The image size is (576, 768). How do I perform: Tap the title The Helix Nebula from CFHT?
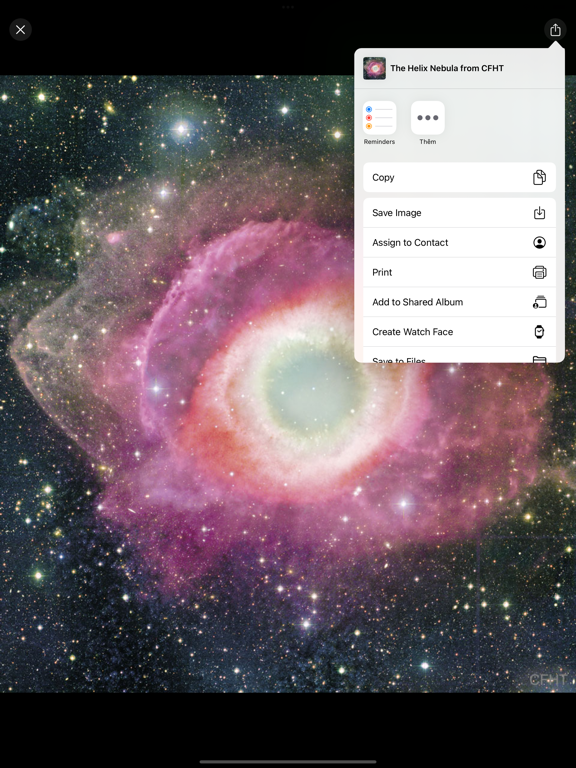coord(447,68)
